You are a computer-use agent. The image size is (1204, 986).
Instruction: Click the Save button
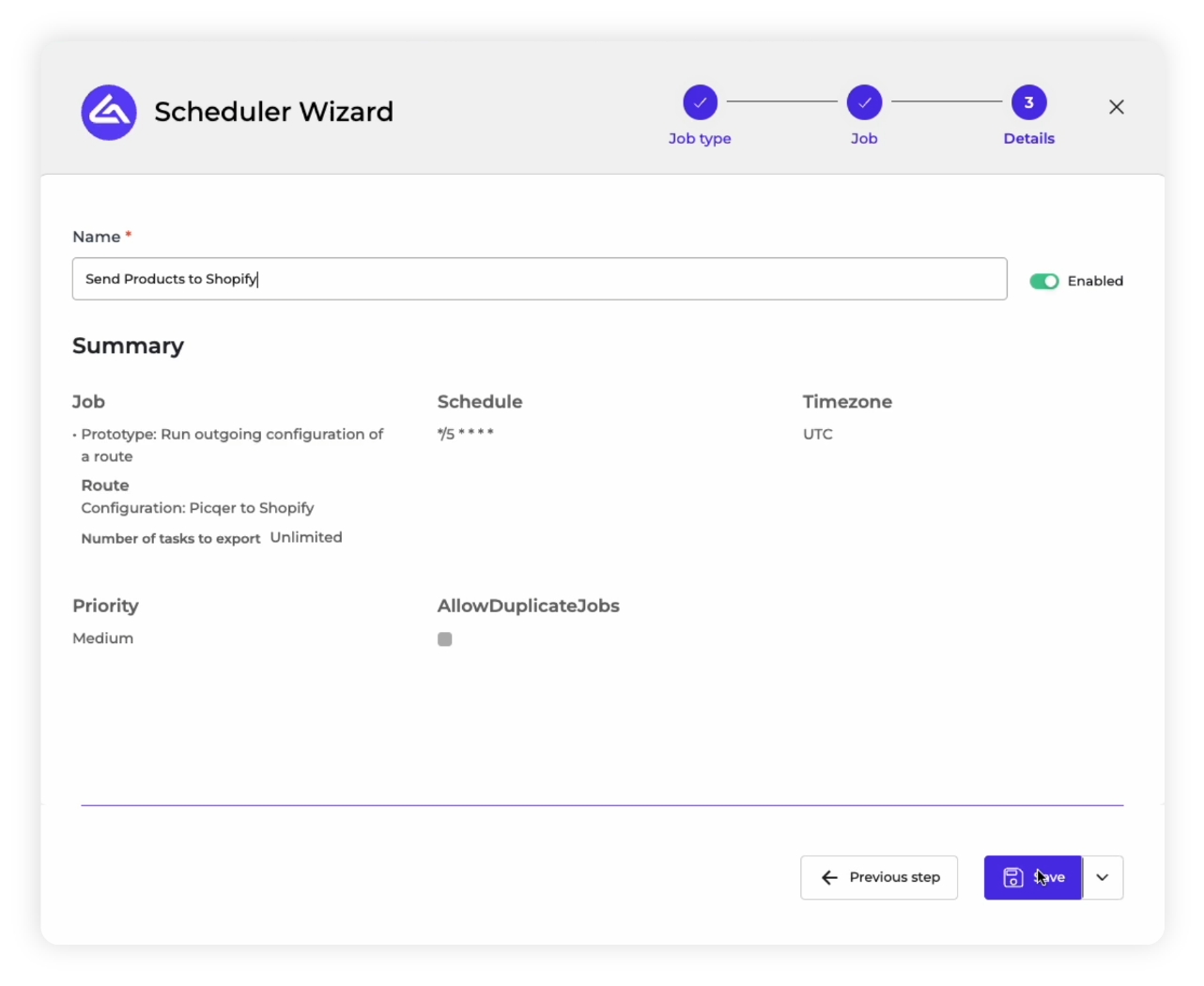pos(1033,877)
